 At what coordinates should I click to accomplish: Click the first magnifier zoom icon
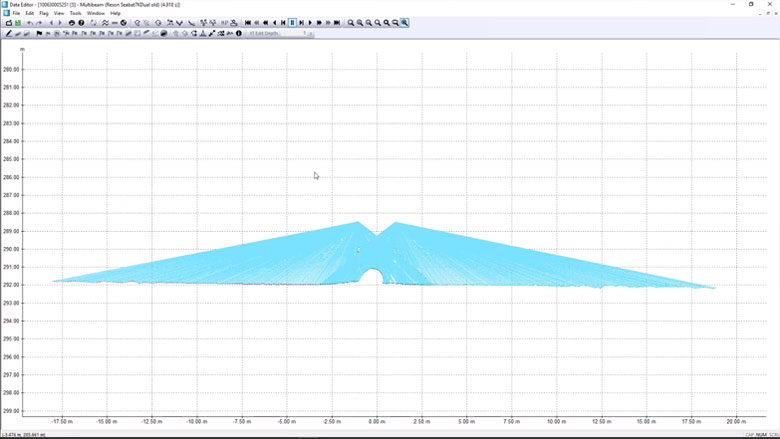(351, 23)
